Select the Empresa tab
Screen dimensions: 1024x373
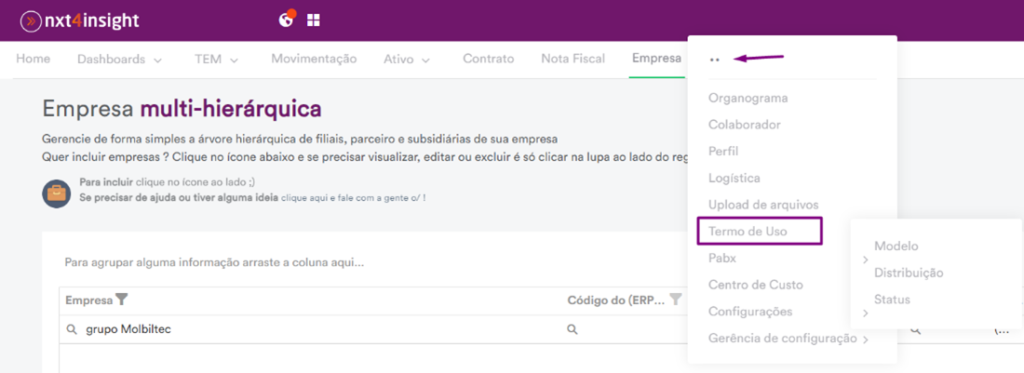tap(656, 58)
